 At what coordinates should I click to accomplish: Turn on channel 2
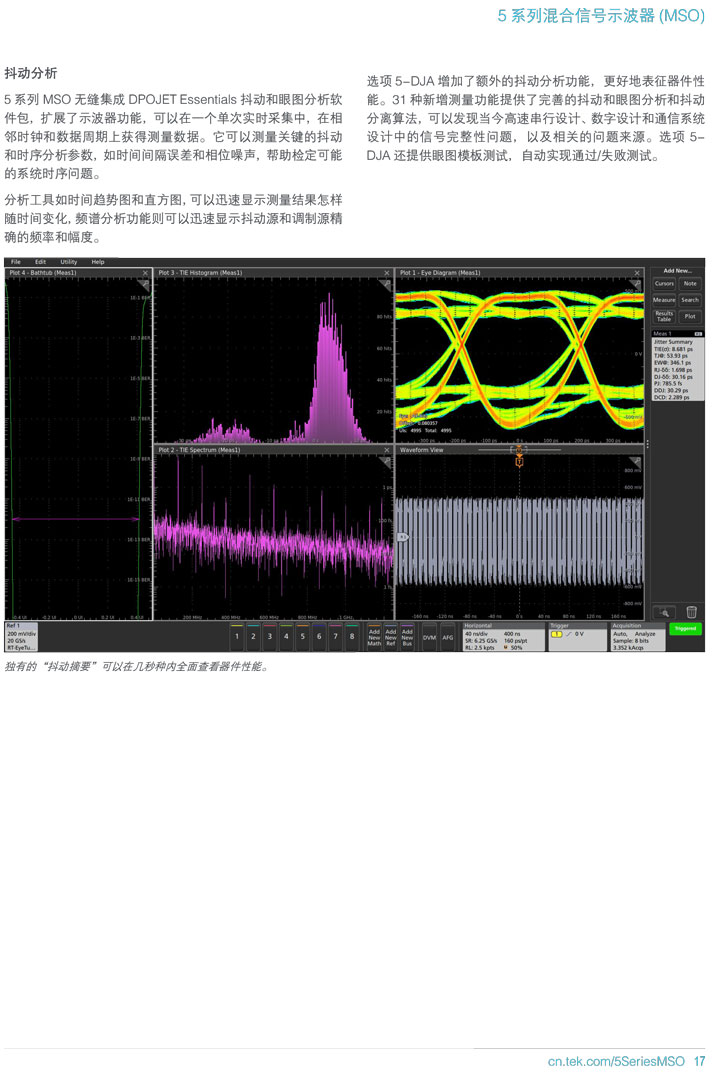[253, 636]
